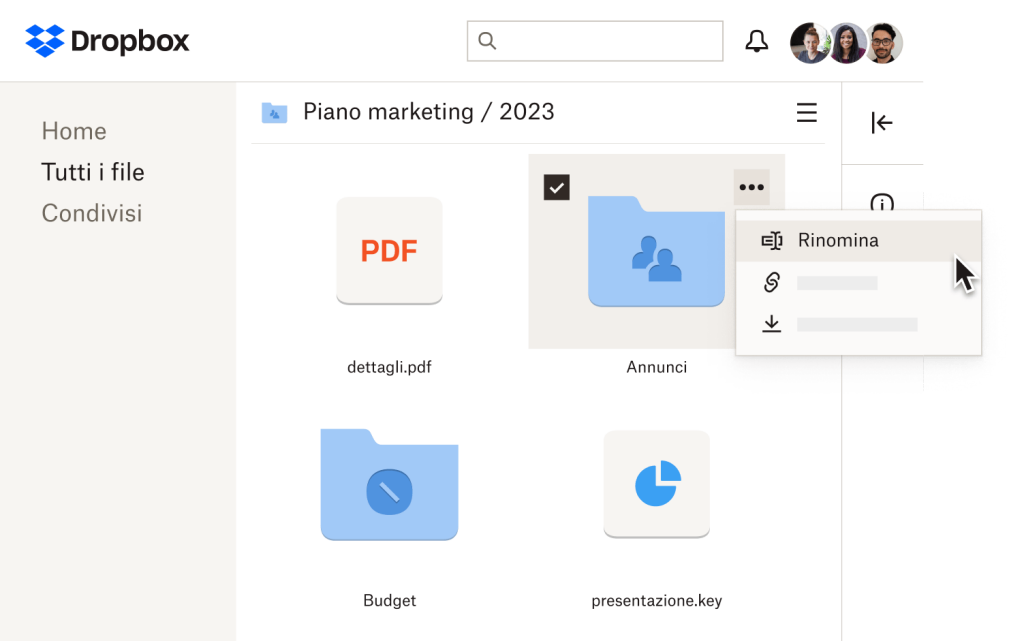The image size is (1024, 641).
Task: Click the folder icon in the breadcrumb
Action: (x=272, y=111)
